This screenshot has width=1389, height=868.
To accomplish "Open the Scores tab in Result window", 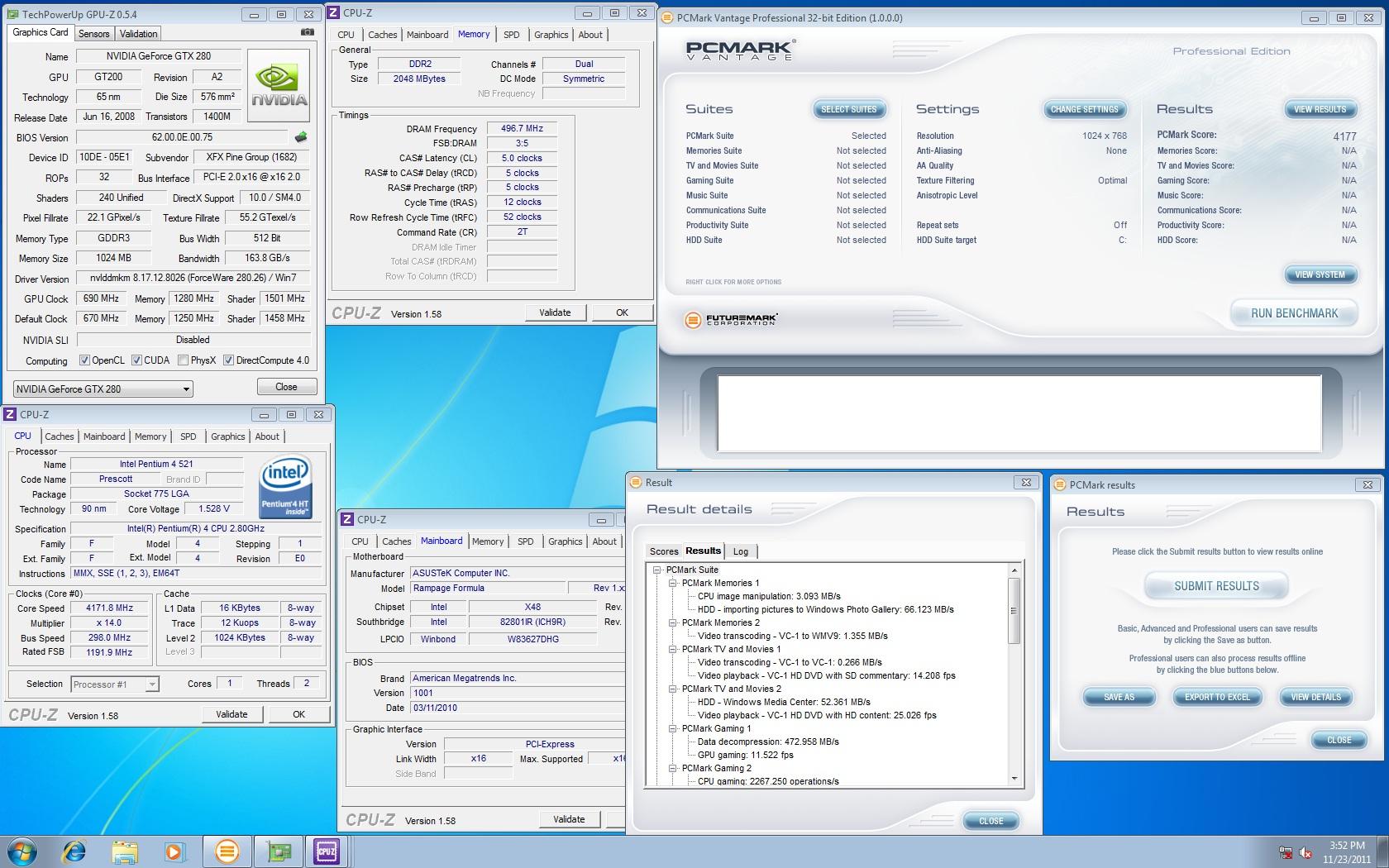I will (x=664, y=551).
